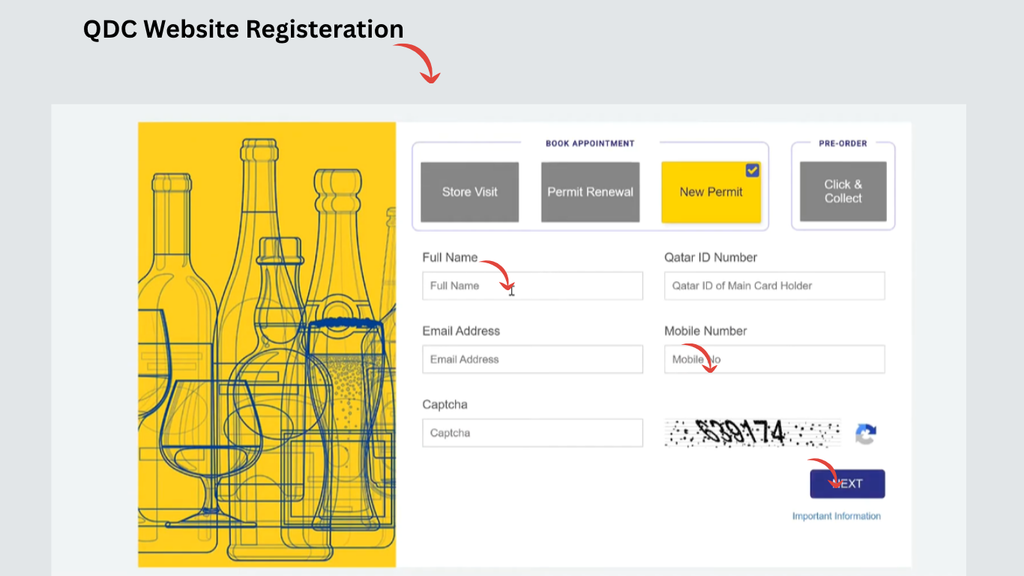Click the BOOK APPOINTMENT section heading

coord(590,143)
